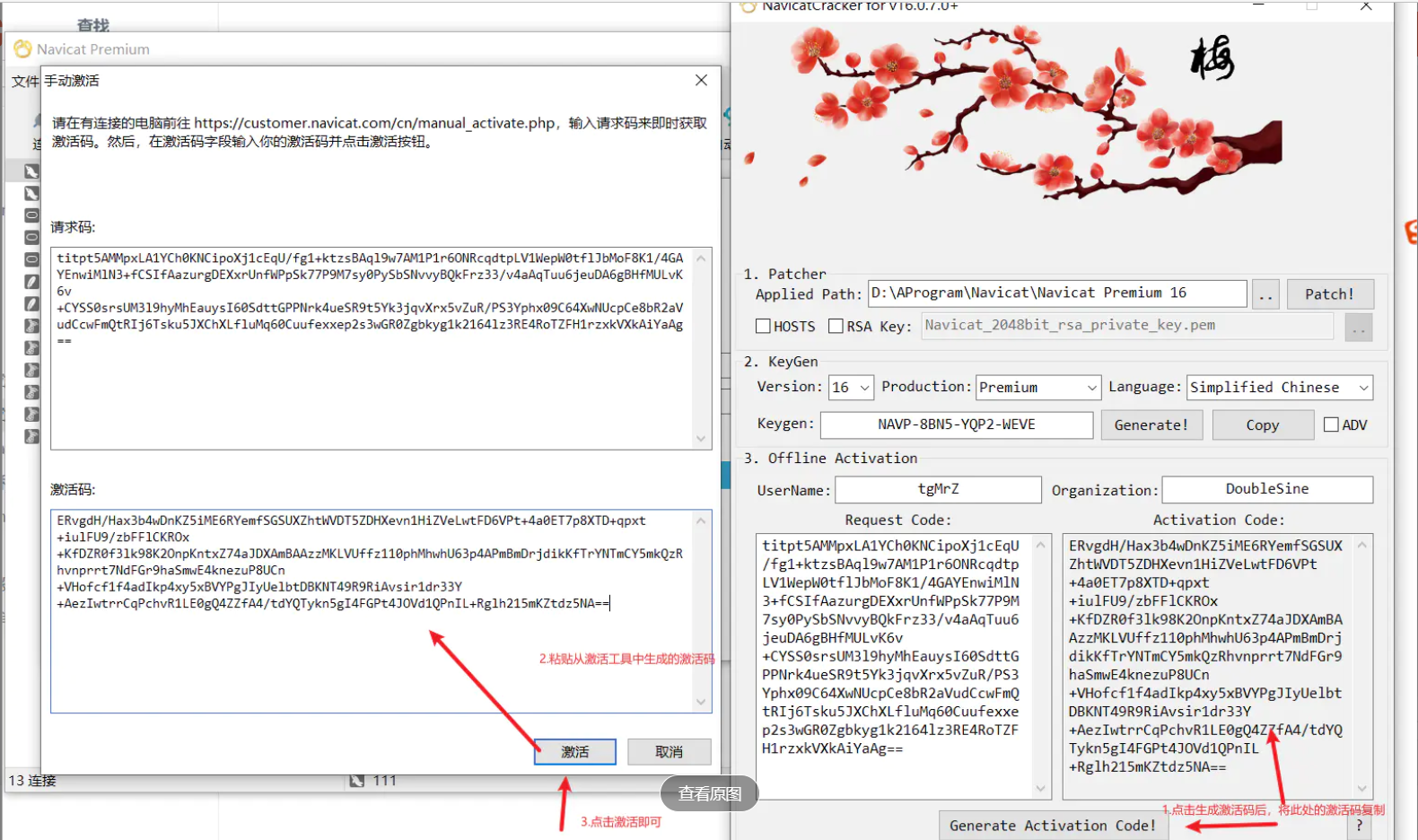1418x840 pixels.
Task: Click the Copy button next to Generate!
Action: [x=1263, y=425]
